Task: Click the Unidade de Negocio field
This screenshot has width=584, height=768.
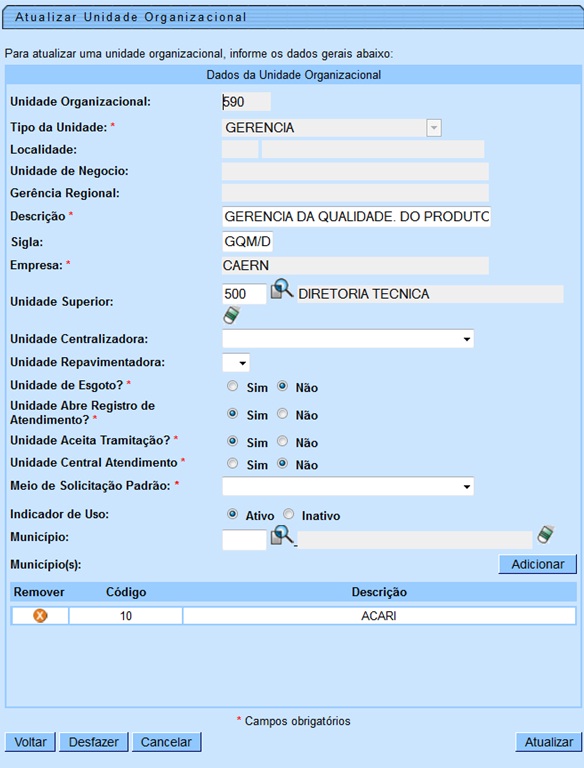Action: coord(355,171)
